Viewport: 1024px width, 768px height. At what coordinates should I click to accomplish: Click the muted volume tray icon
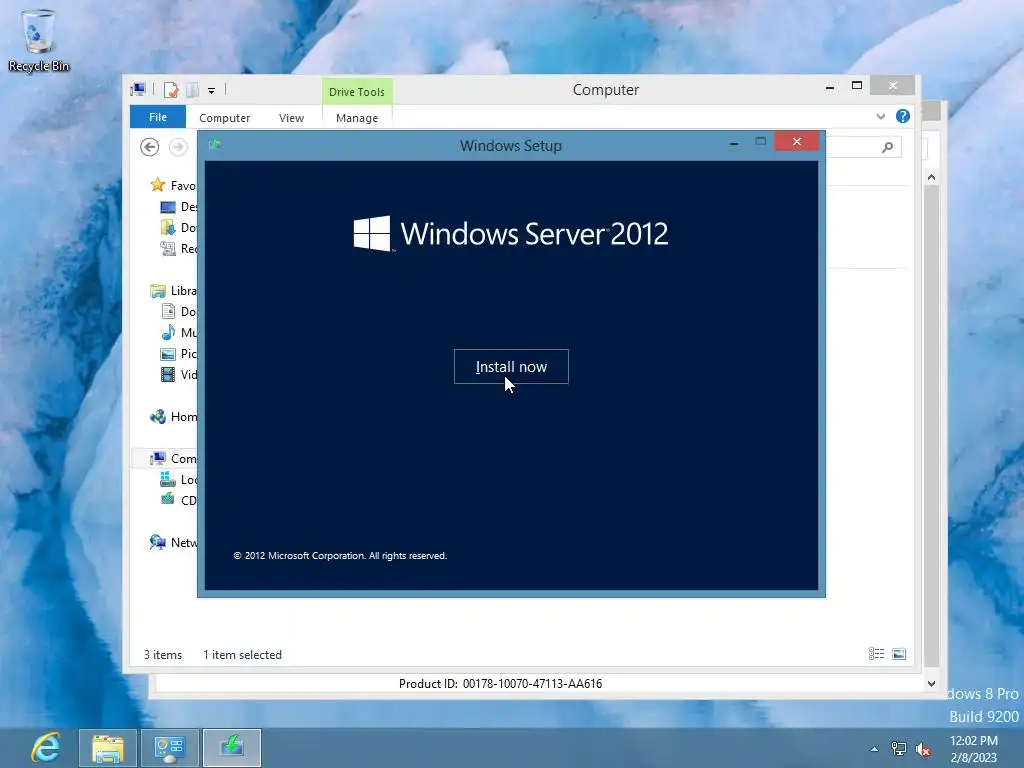922,749
